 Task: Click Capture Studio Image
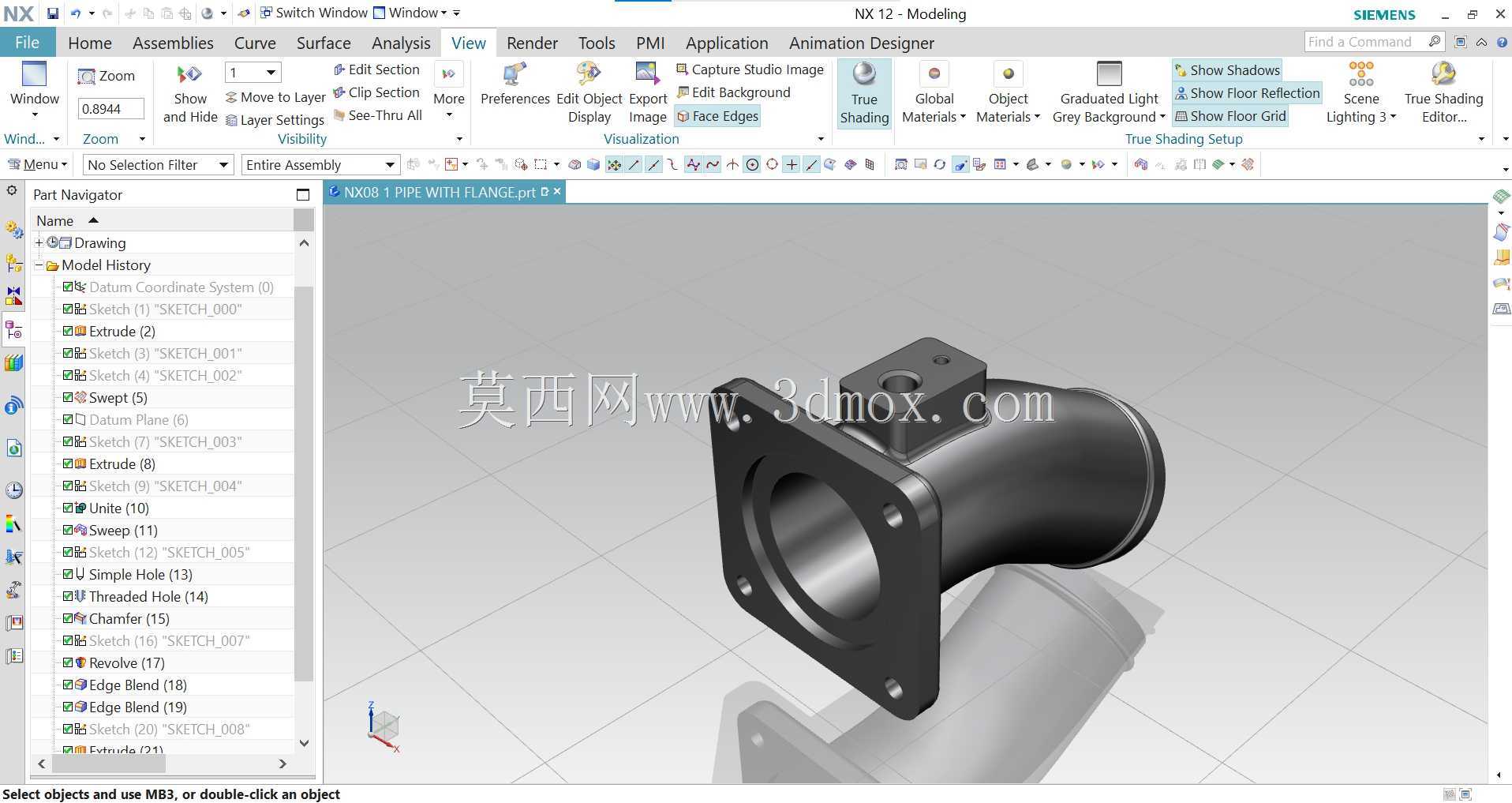[x=750, y=69]
